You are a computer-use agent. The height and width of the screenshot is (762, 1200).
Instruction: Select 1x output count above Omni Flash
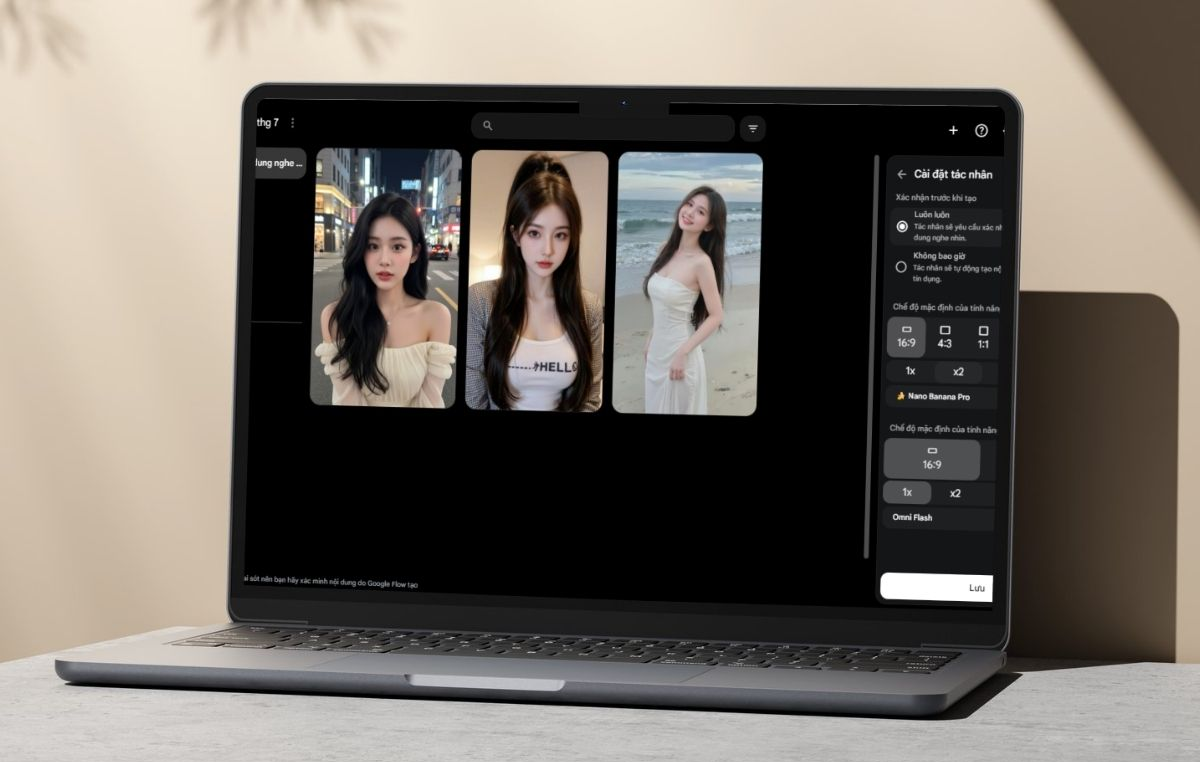coord(907,492)
